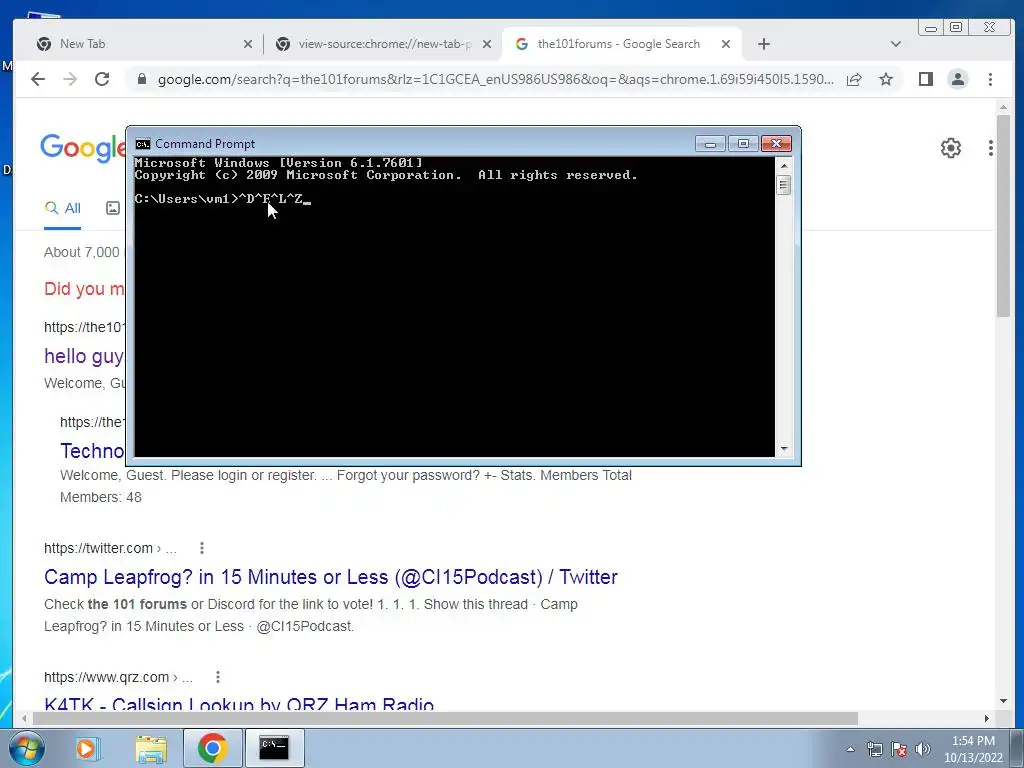This screenshot has height=768, width=1024.
Task: Click the Chrome taskbar icon
Action: (212, 748)
